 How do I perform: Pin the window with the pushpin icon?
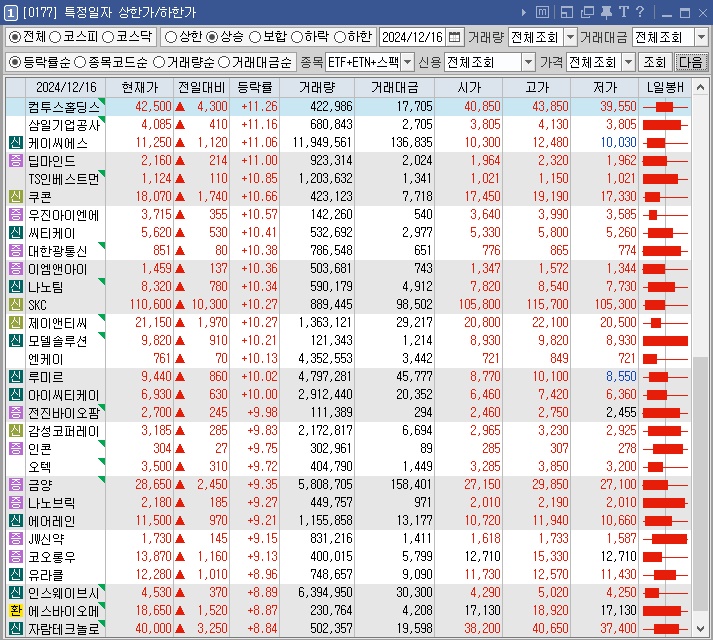click(x=606, y=12)
